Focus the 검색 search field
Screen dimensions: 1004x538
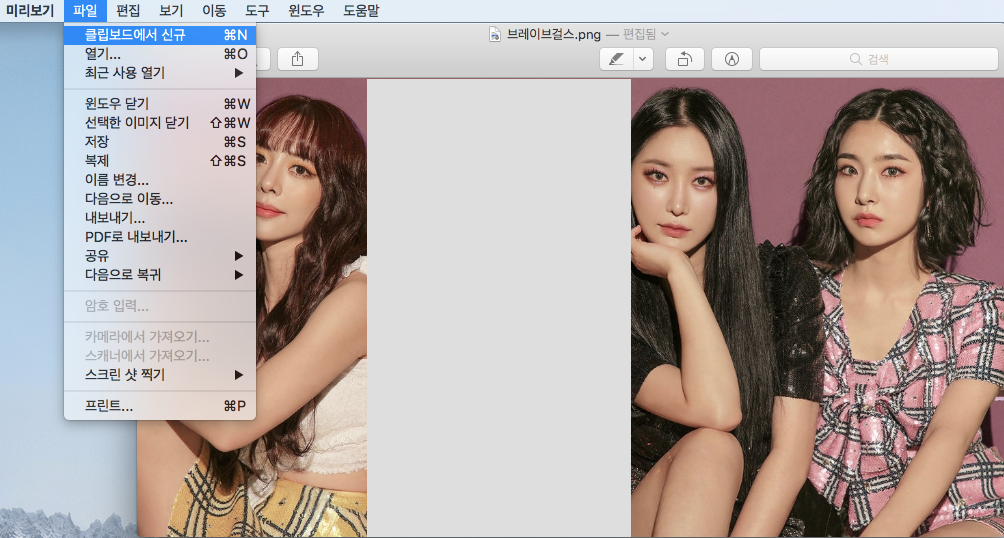click(x=878, y=59)
